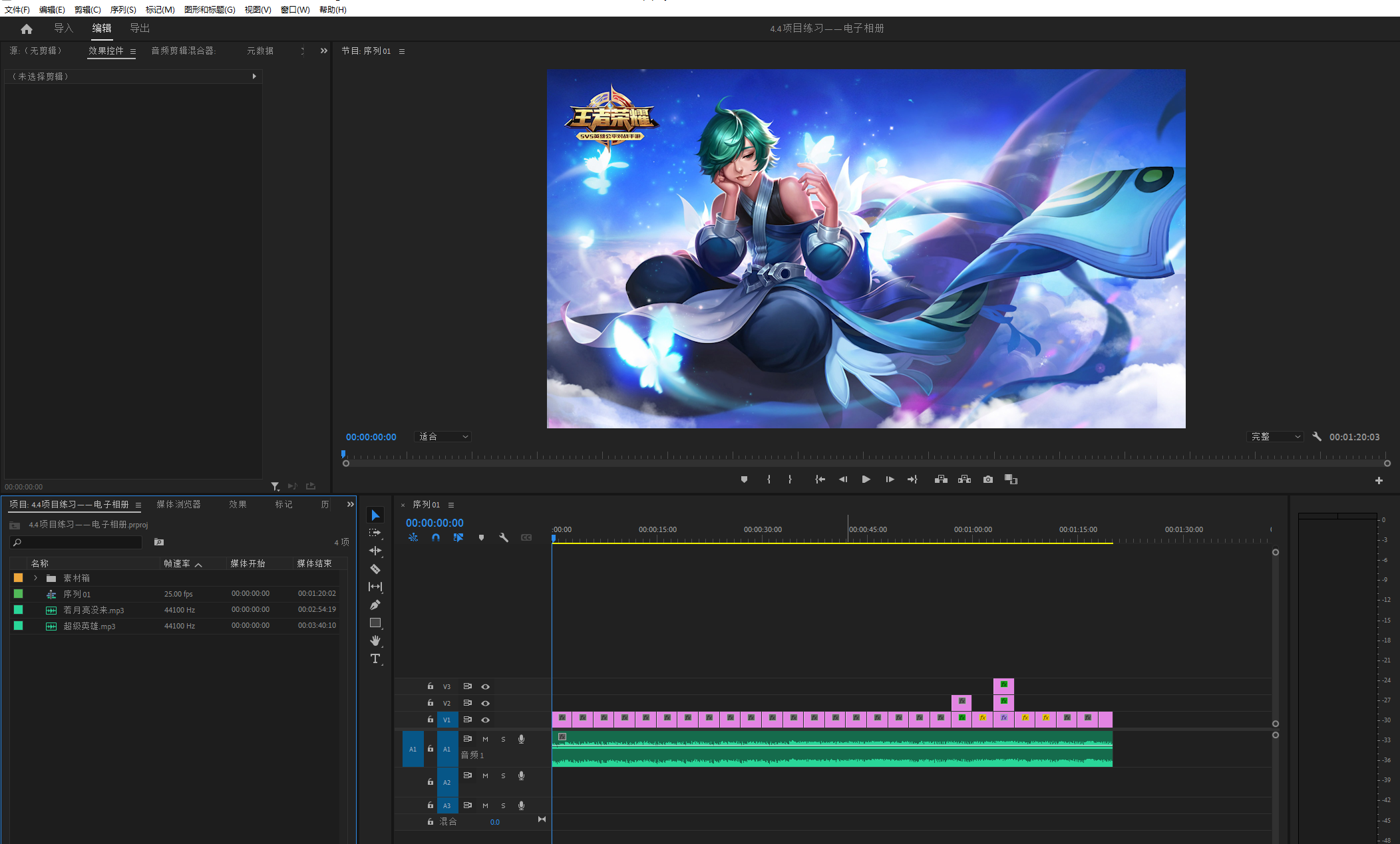Open the 序列(S) menu
The width and height of the screenshot is (1400, 844).
[123, 9]
